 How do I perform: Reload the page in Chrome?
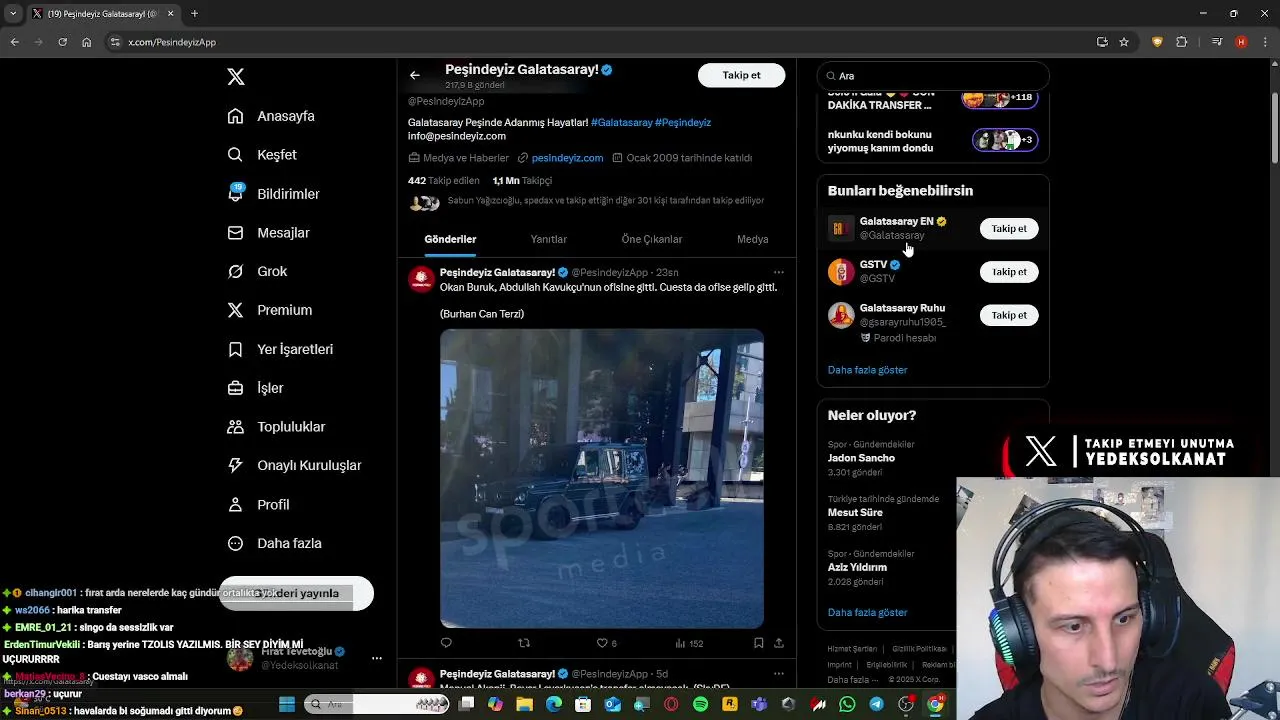pyautogui.click(x=62, y=42)
